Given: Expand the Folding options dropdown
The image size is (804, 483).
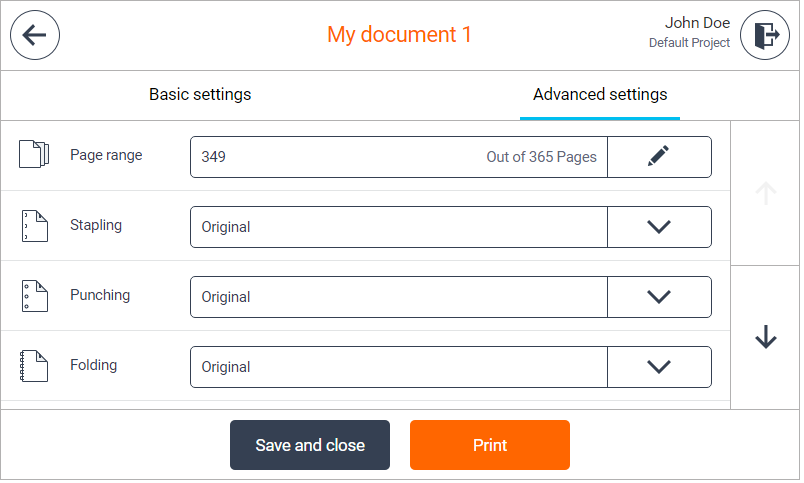Looking at the screenshot, I should point(658,367).
